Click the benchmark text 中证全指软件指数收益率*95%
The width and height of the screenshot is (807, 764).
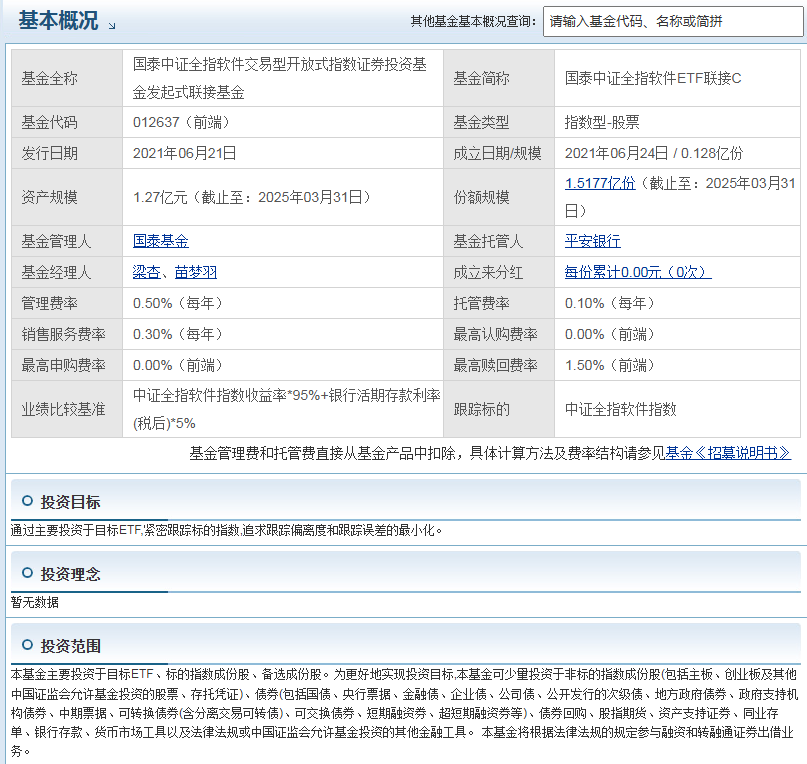pyautogui.click(x=226, y=395)
